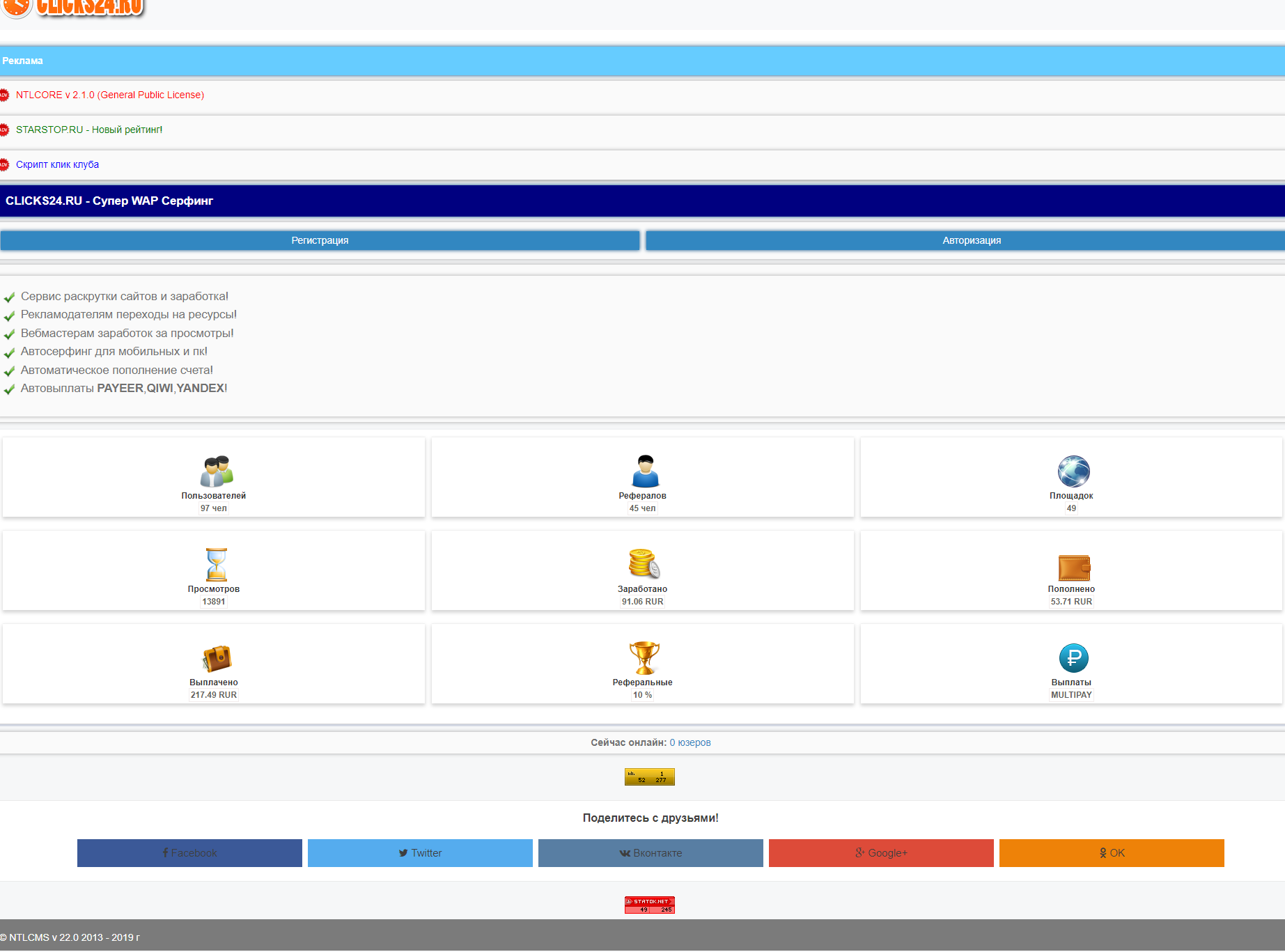This screenshot has height=952, width=1285.
Task: Share the page on Вконтакте
Action: coord(651,853)
